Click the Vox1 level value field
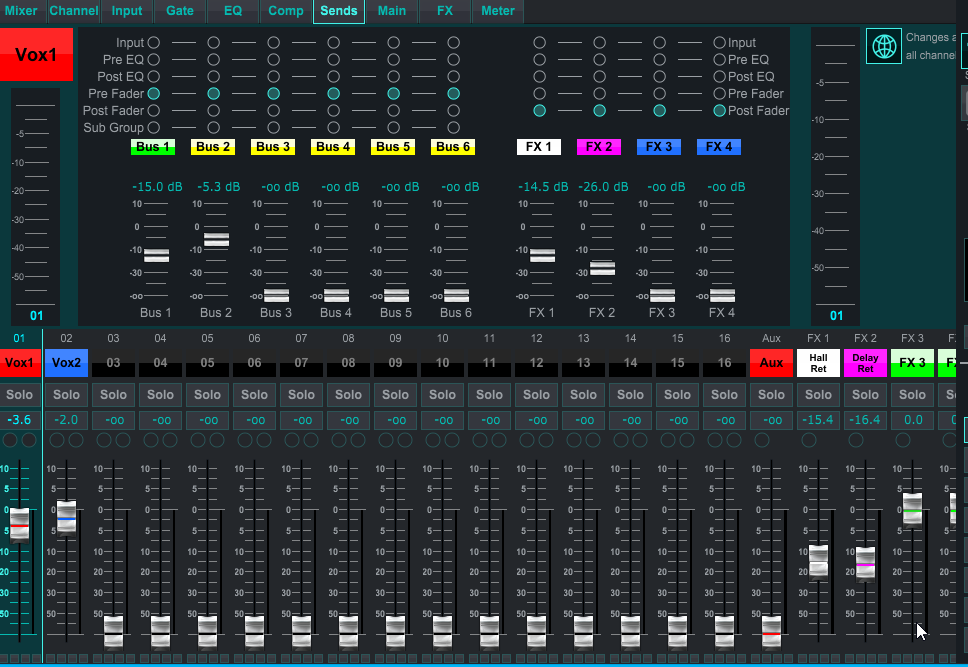Screen dimensions: 968x667 tap(19, 419)
